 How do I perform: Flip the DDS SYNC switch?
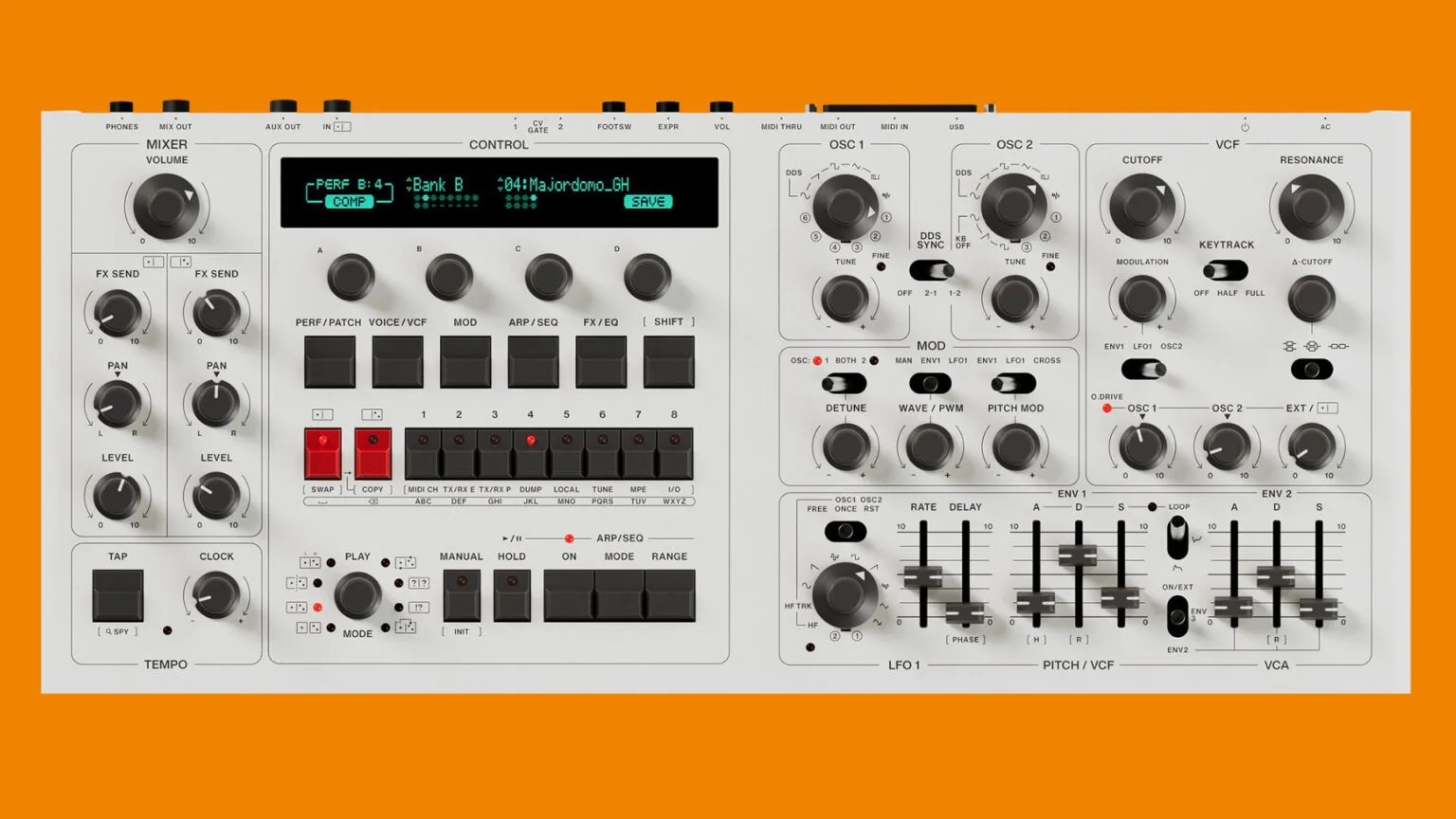point(931,271)
